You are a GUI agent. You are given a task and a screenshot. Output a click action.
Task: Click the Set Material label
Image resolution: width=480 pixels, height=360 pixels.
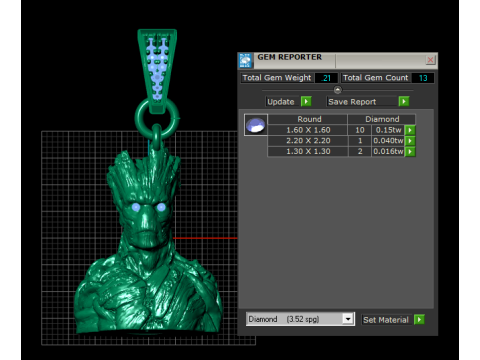(386, 320)
